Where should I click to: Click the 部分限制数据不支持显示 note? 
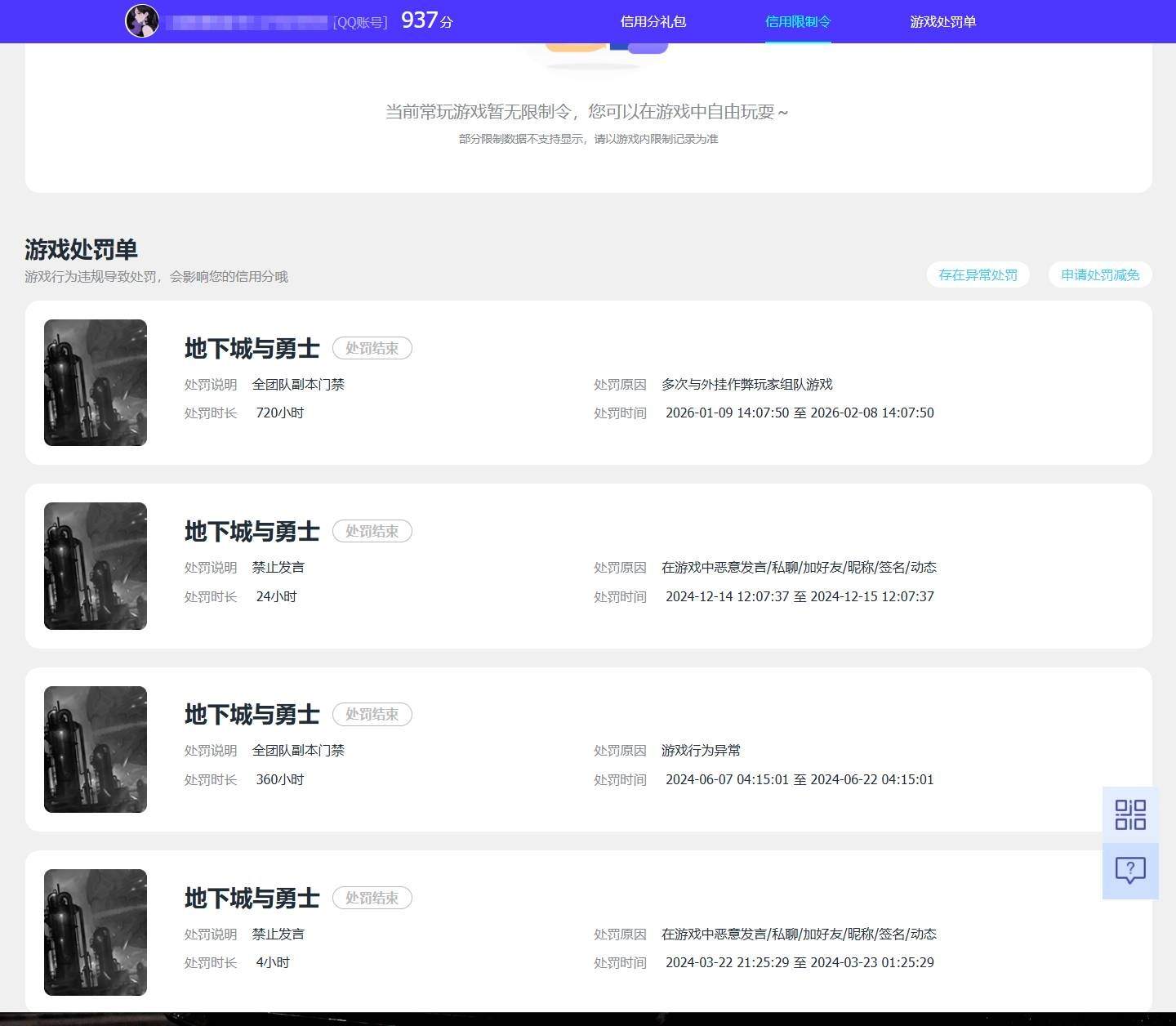point(588,139)
